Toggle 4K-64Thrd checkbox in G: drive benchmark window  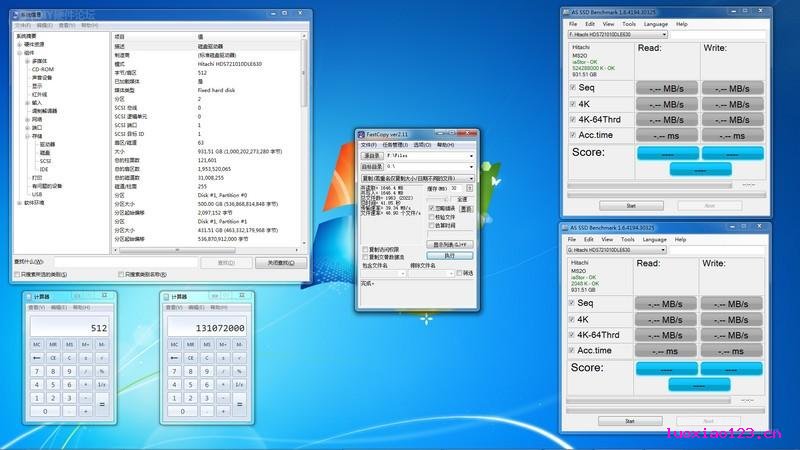click(x=571, y=335)
